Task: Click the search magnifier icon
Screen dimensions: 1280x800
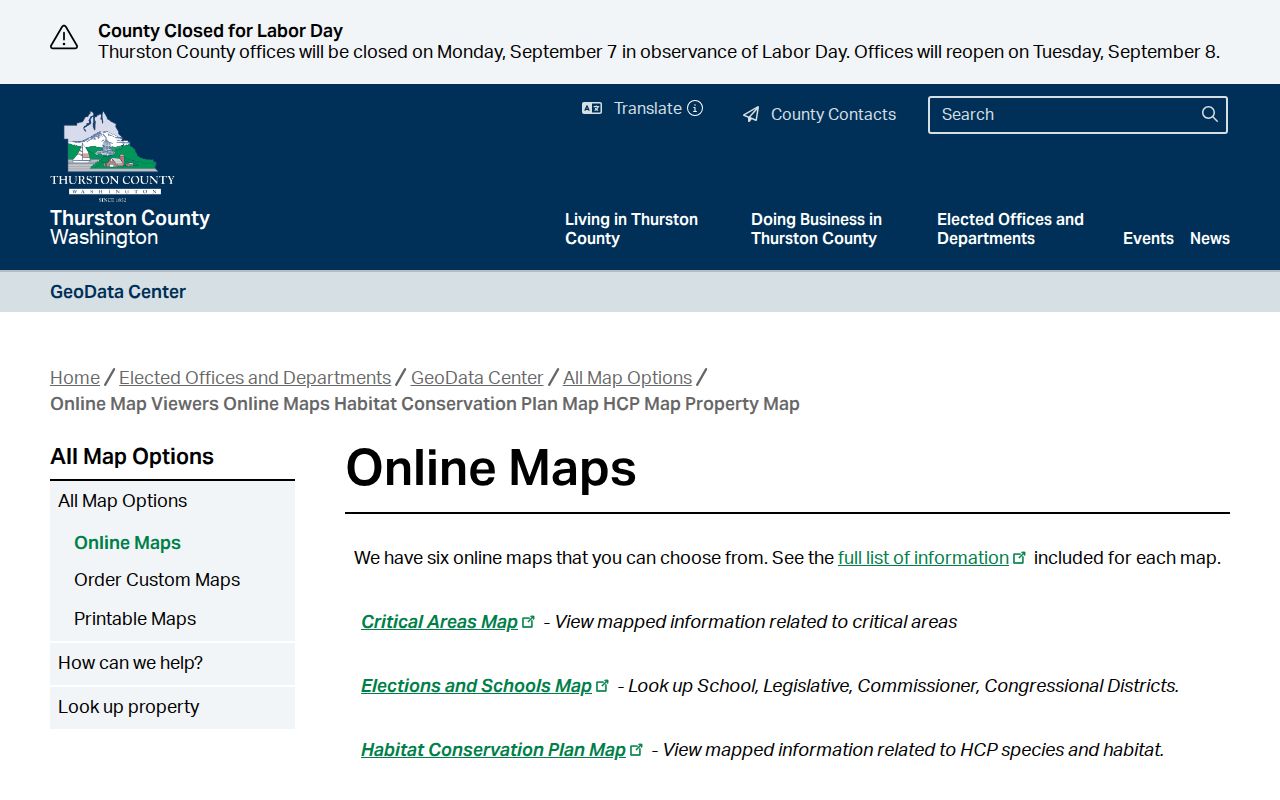Action: click(1210, 114)
